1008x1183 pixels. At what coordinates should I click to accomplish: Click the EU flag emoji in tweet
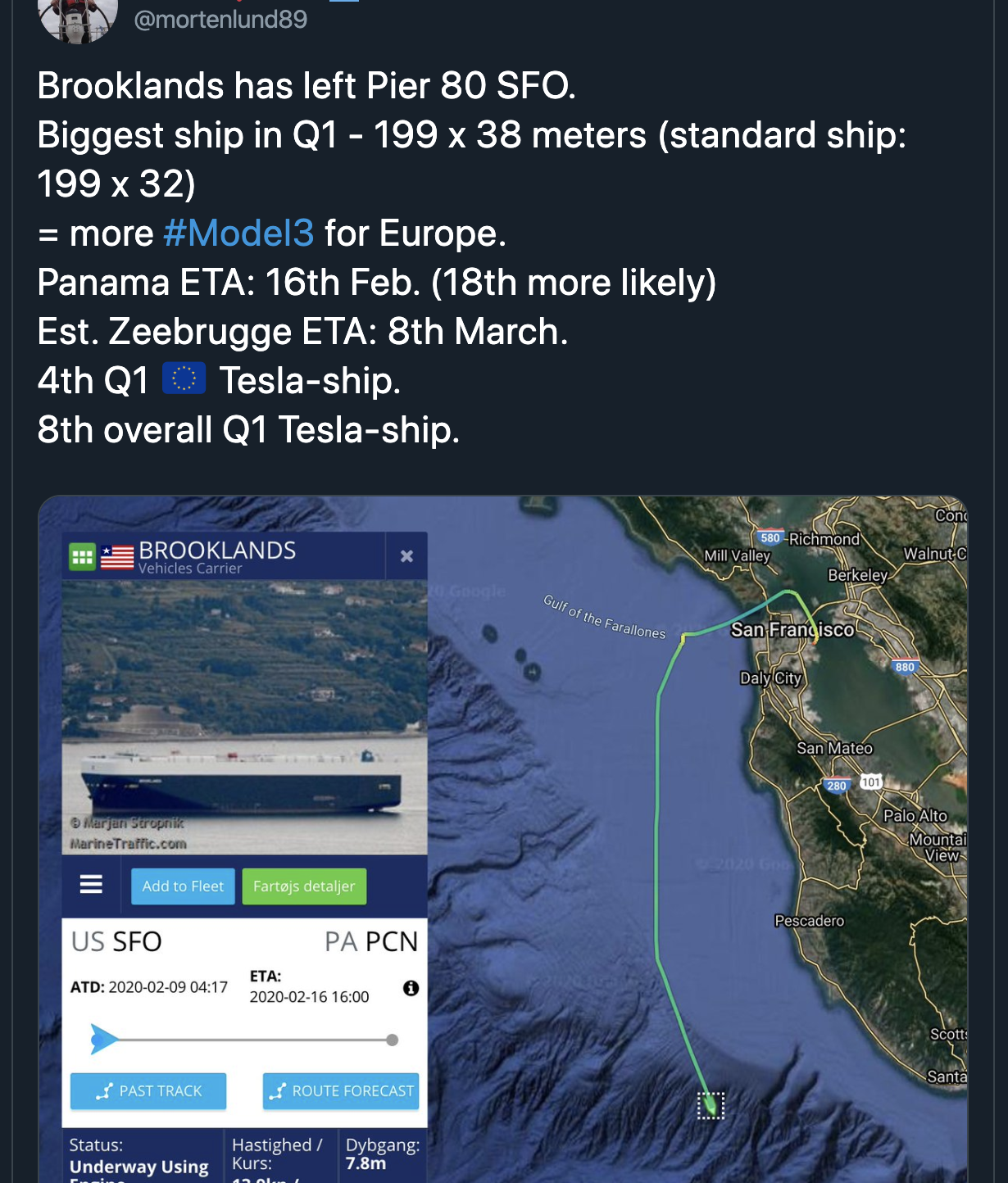pos(184,379)
